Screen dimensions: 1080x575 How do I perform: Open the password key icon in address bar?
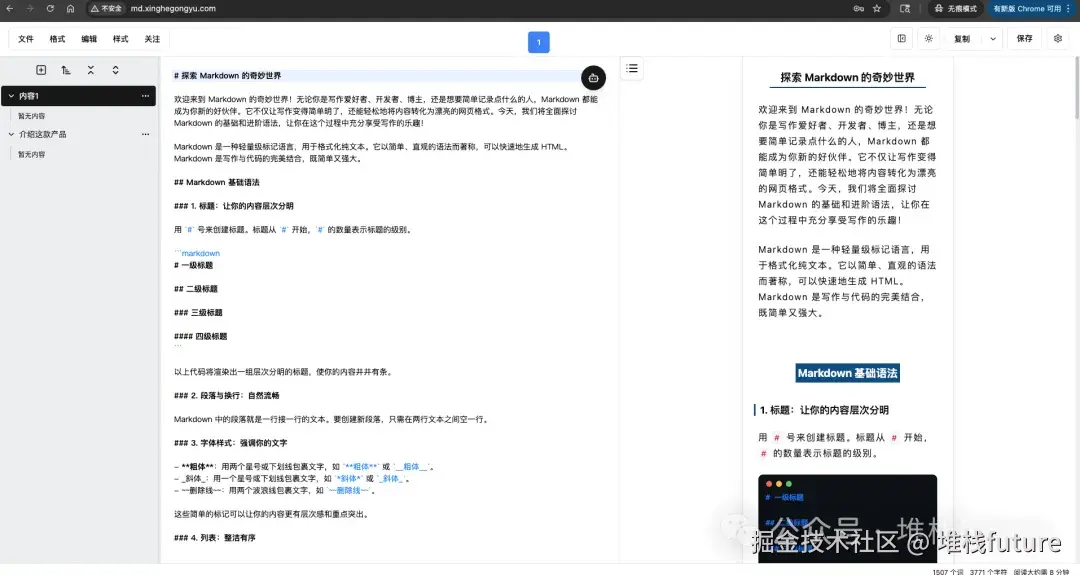pos(858,8)
